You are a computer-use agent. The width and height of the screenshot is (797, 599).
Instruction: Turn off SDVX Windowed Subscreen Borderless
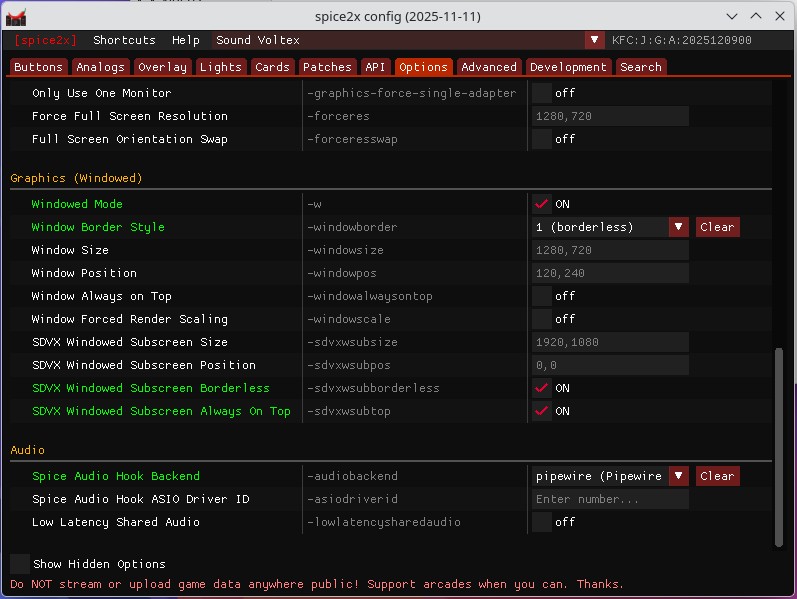pos(542,388)
